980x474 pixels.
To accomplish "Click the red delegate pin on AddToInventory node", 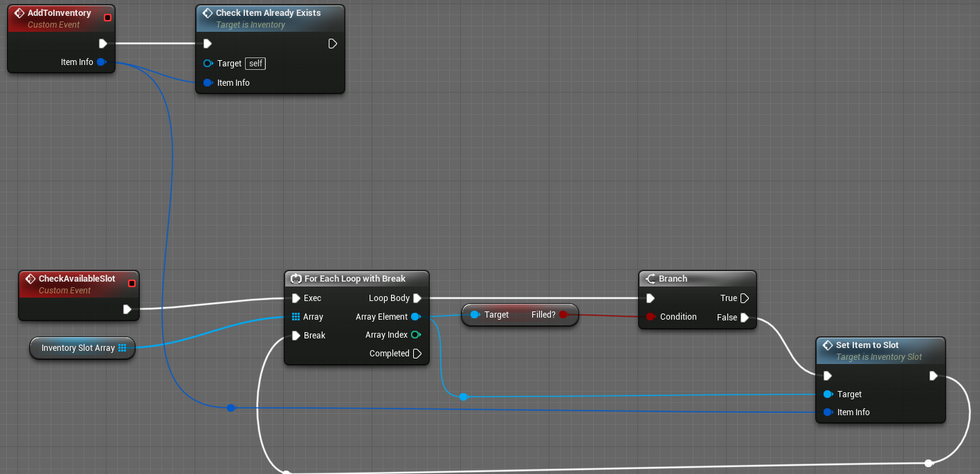I will point(108,18).
